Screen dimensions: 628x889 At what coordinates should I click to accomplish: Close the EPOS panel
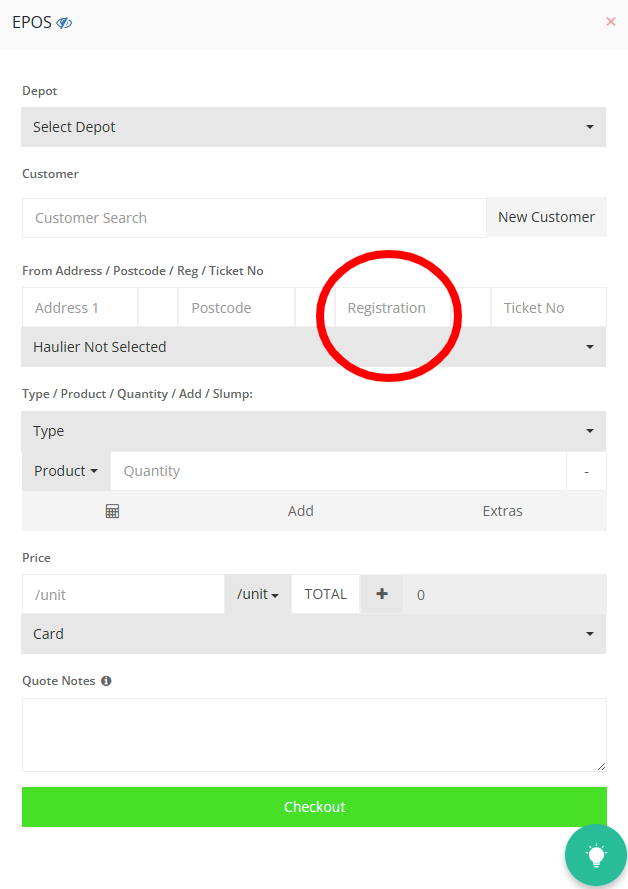point(610,21)
